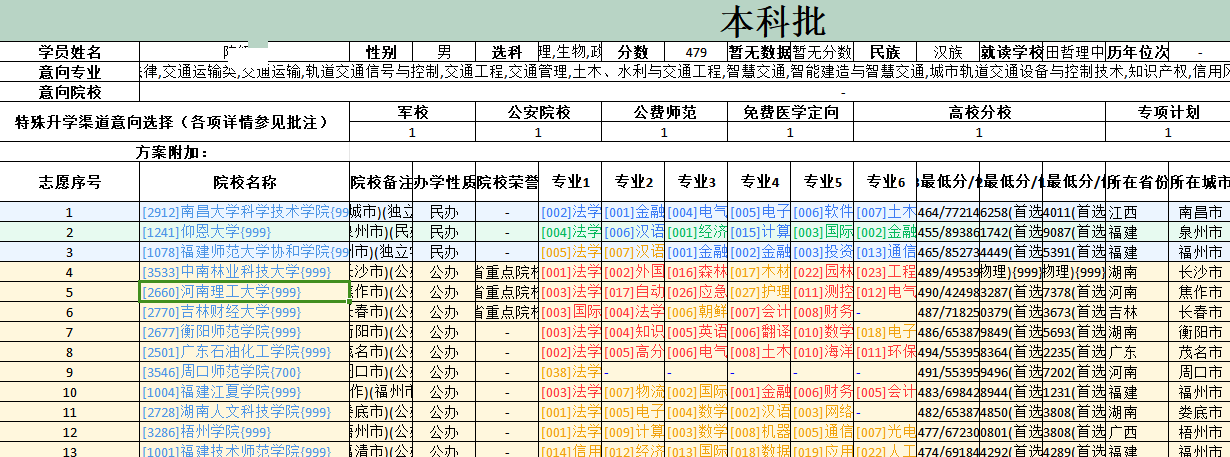Click the 长沙市 city cell
Screen dimensions: 1230x457
[1199, 272]
